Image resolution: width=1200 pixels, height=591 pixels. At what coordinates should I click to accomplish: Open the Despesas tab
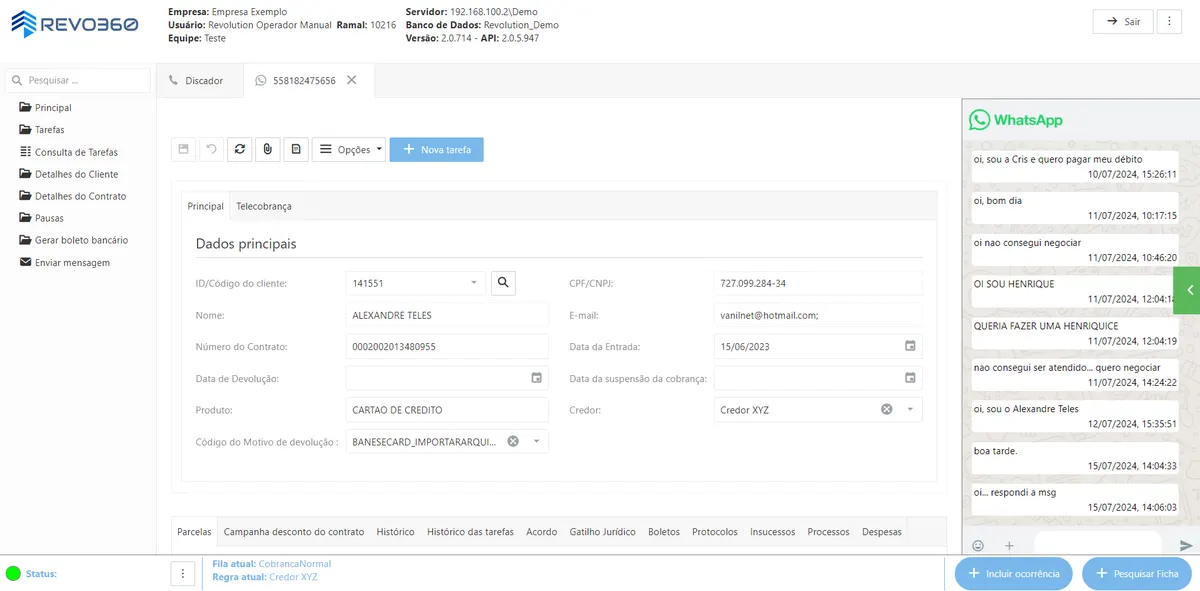click(882, 532)
